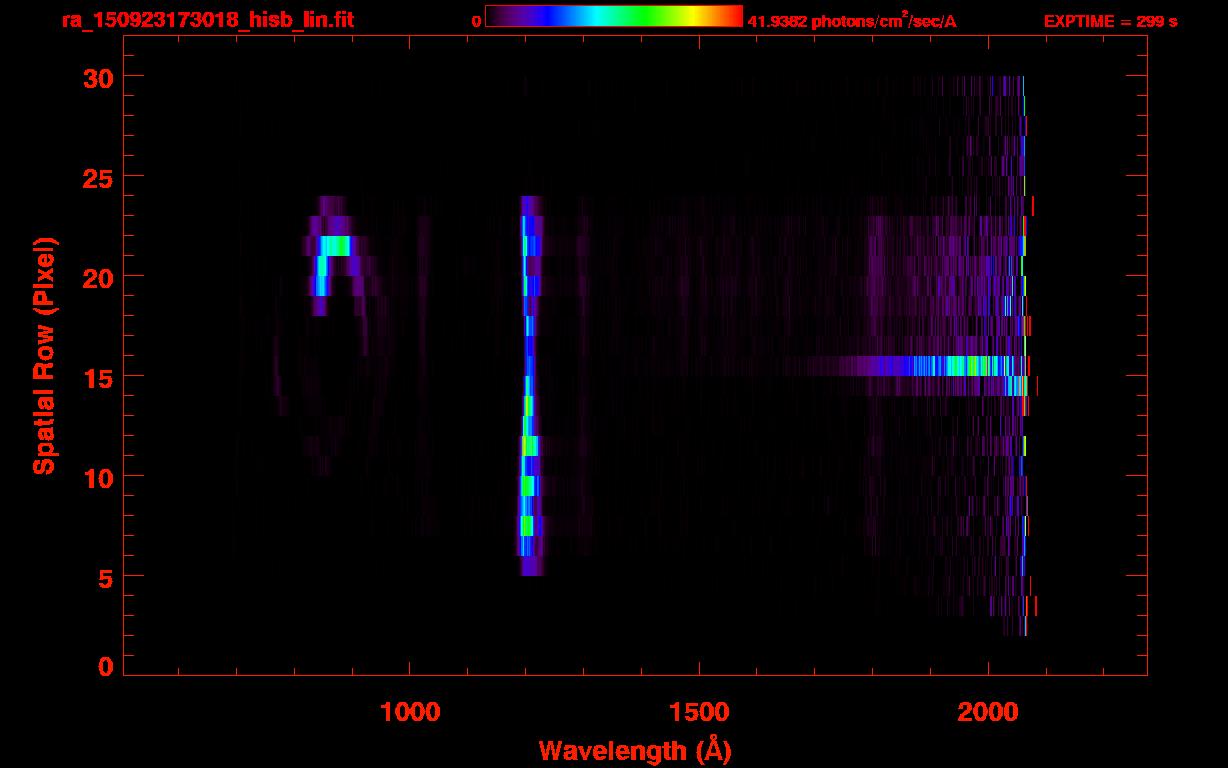Click the x-axis tick label 2000

tap(988, 712)
